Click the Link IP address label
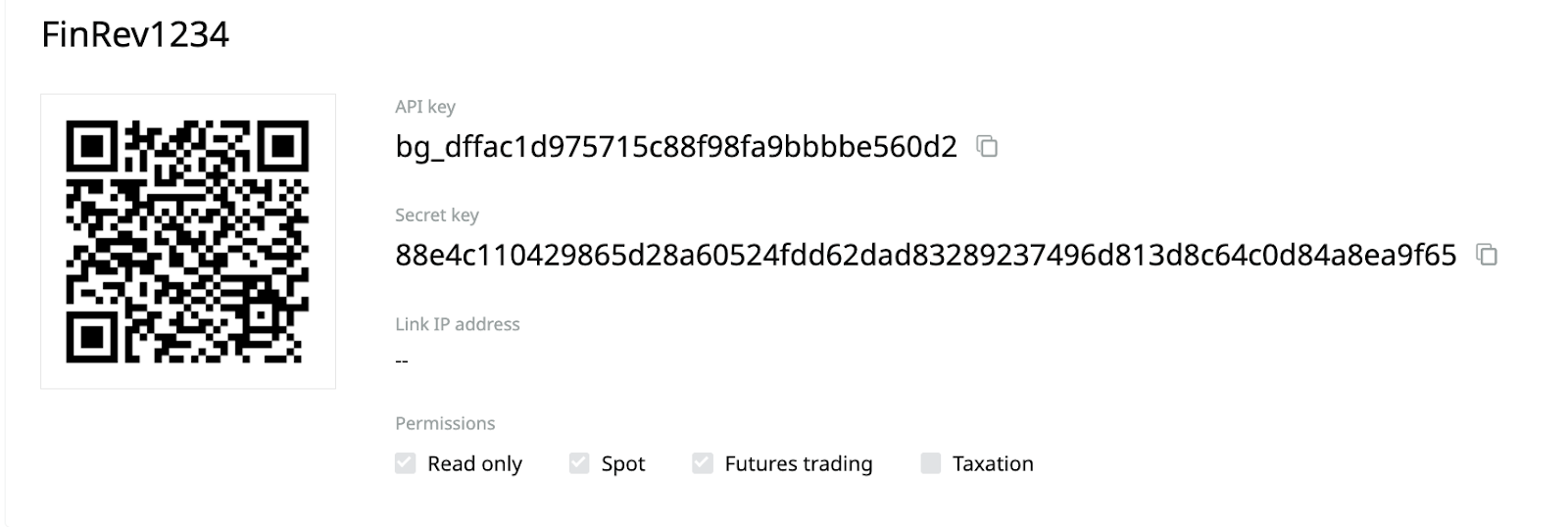This screenshot has width=1568, height=527. pos(458,324)
